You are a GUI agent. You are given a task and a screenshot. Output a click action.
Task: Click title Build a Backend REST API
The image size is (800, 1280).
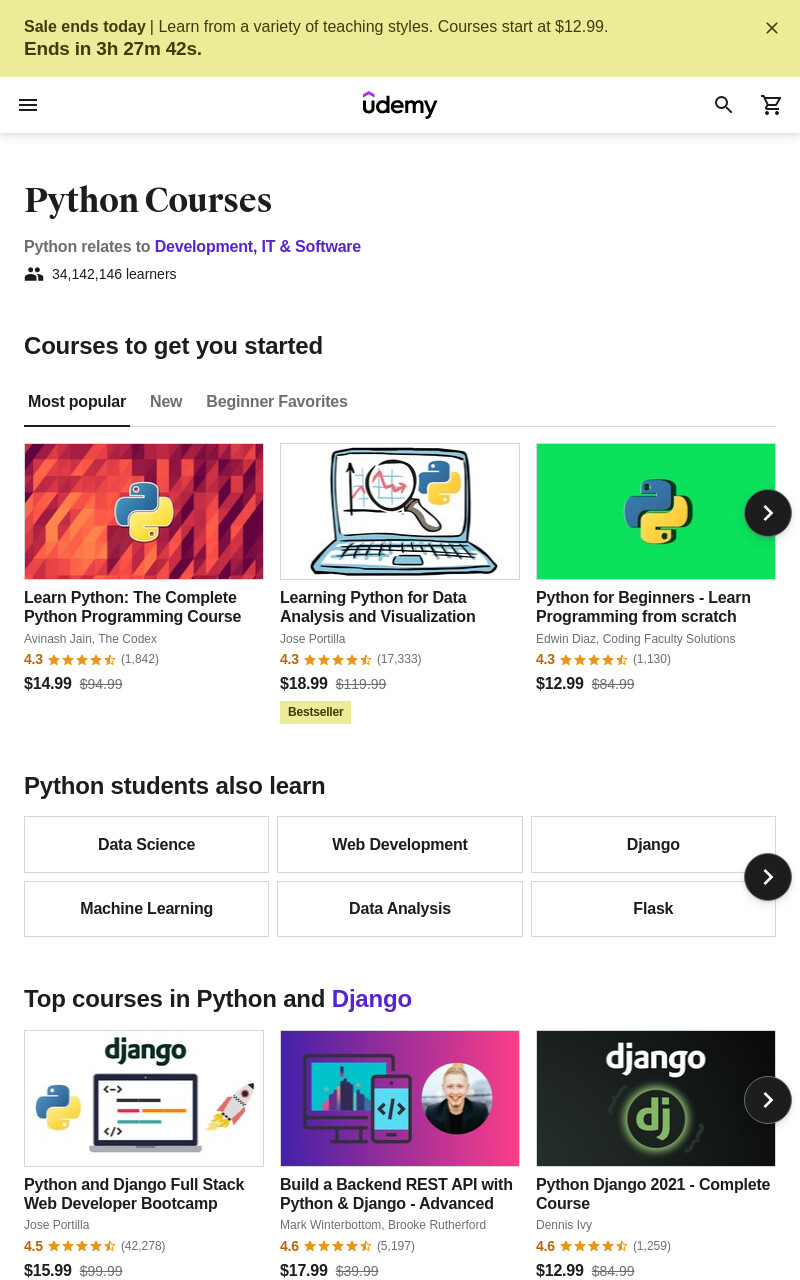[x=396, y=1194]
